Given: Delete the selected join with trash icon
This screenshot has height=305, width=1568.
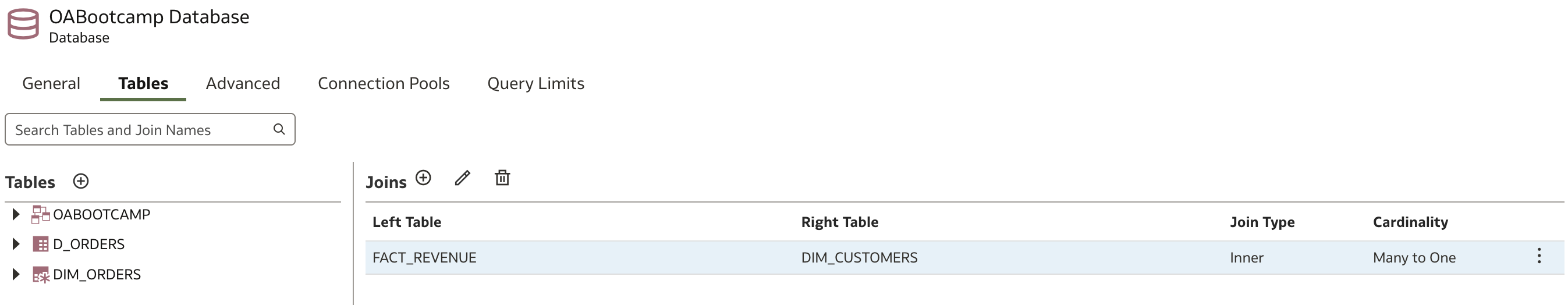Looking at the screenshot, I should tap(502, 178).
